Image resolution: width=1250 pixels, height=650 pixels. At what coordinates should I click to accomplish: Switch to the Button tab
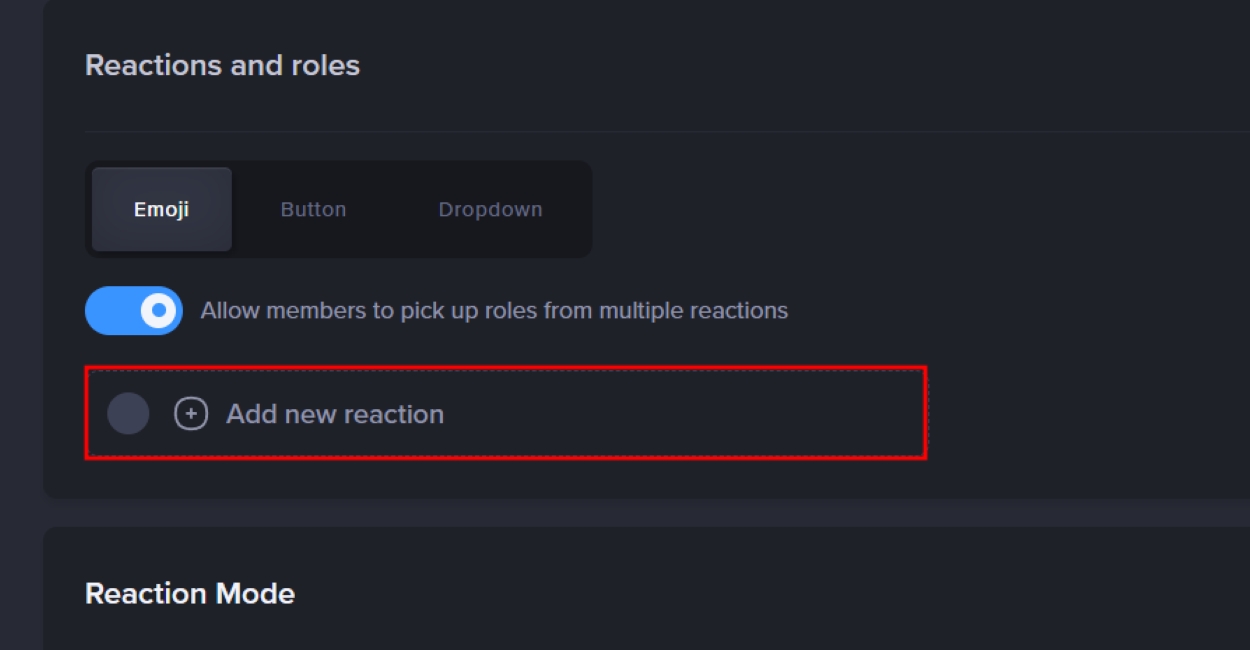click(312, 209)
